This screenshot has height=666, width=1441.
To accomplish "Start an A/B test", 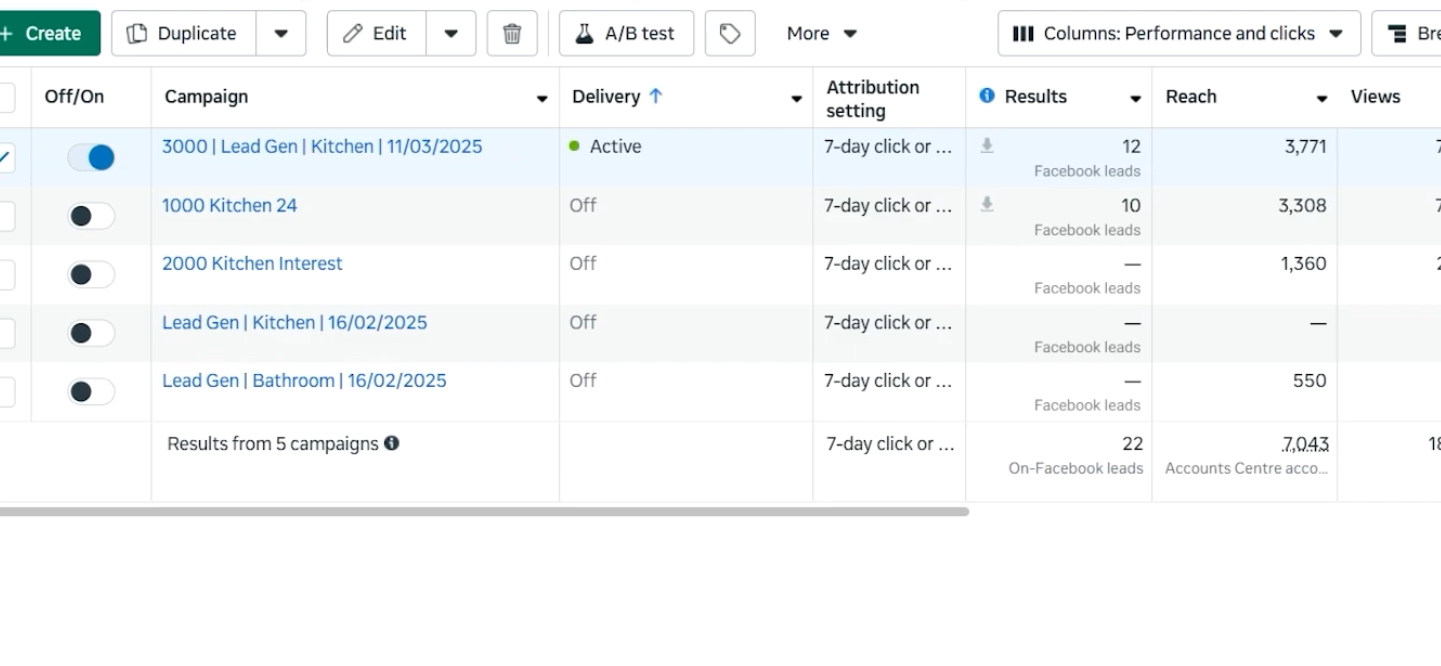I will (626, 33).
